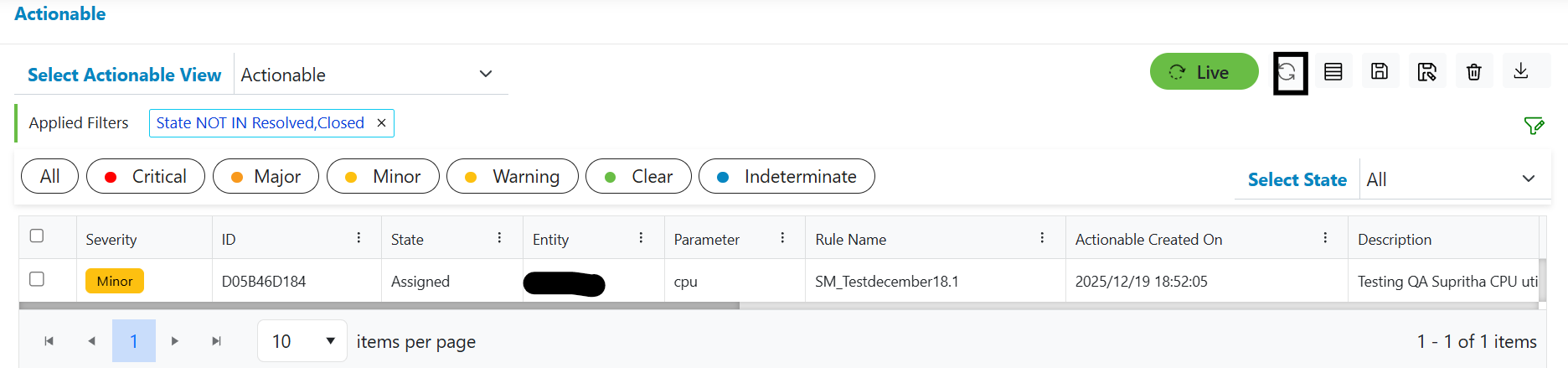Viewport: 1568px width, 368px height.
Task: Click the horizontal table scrollbar
Action: pyautogui.click(x=379, y=306)
